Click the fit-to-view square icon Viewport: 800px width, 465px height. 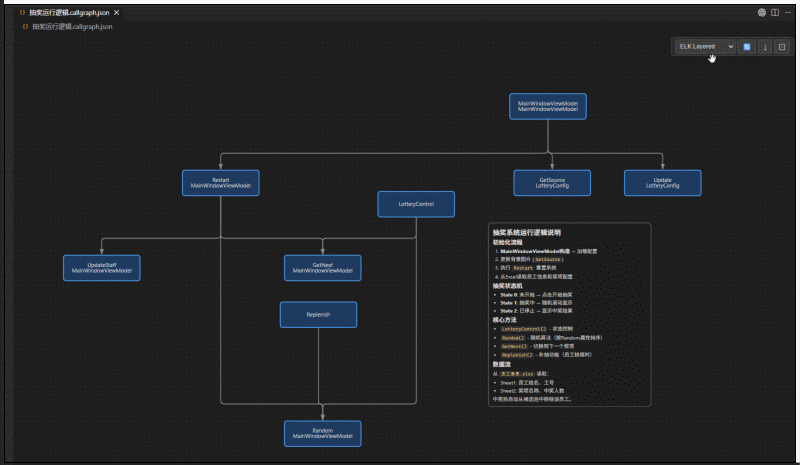tap(782, 47)
